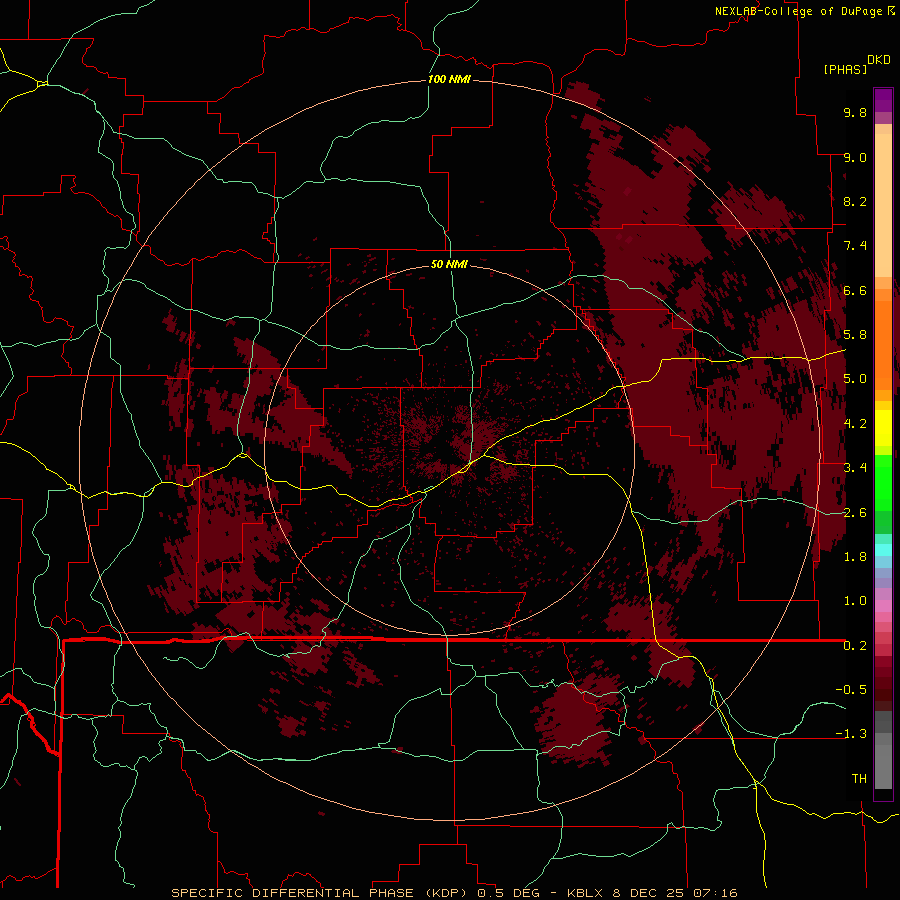This screenshot has width=900, height=900.
Task: Select the 3.4 value on the color scale
Action: [x=855, y=467]
